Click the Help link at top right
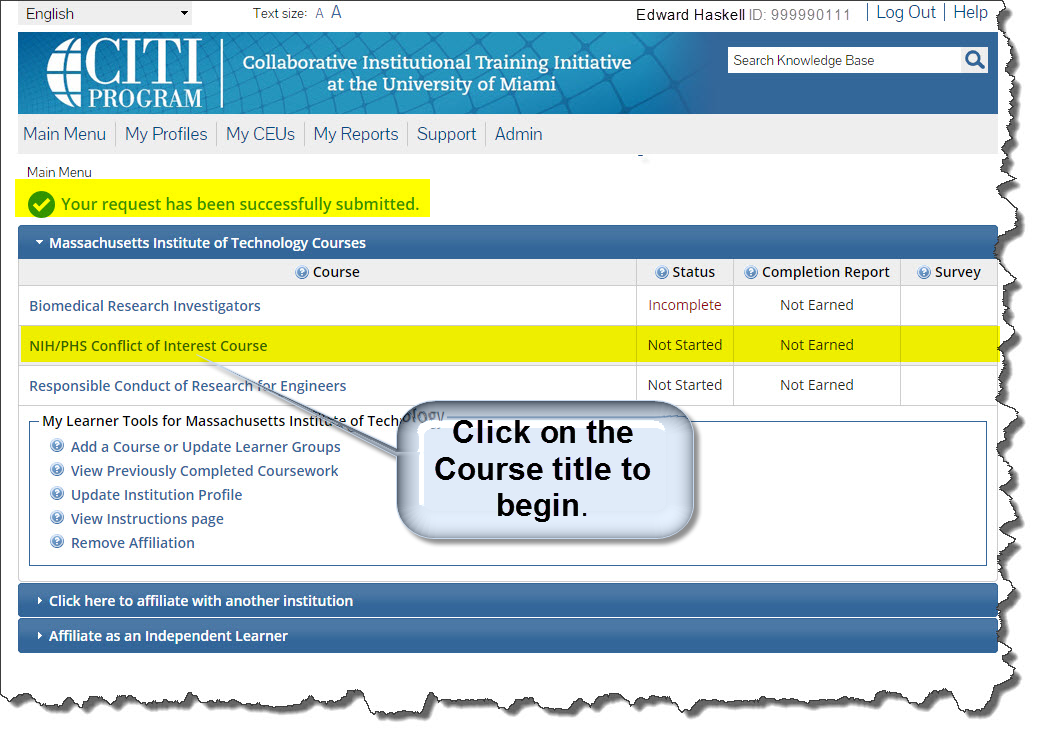Screen dimensions: 1040x734 pos(970,13)
